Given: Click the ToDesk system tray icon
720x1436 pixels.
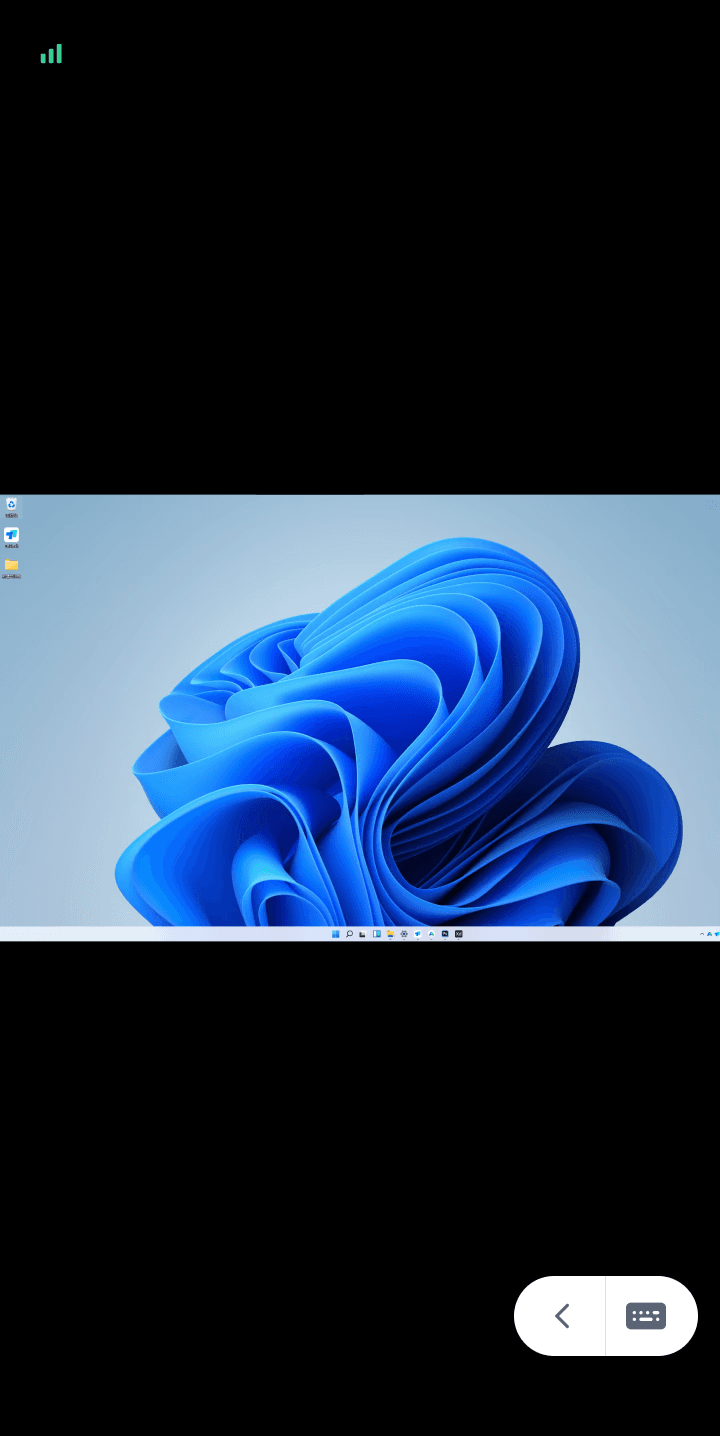Looking at the screenshot, I should tap(717, 934).
